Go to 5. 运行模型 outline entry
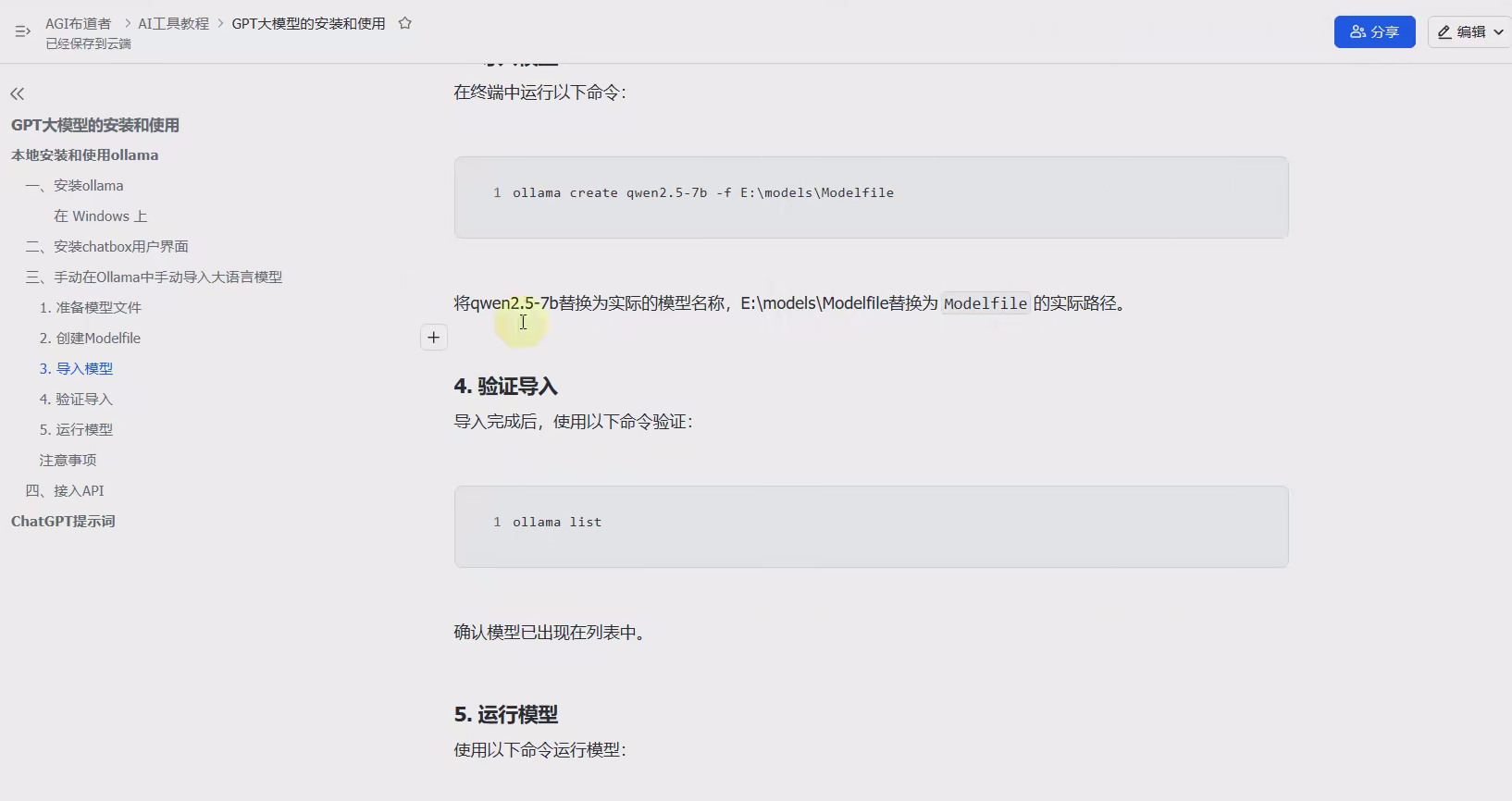 76,430
